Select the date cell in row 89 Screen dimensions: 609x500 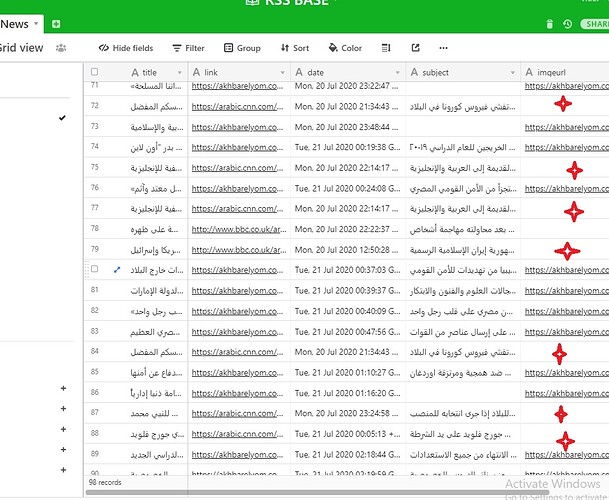[x=348, y=454]
